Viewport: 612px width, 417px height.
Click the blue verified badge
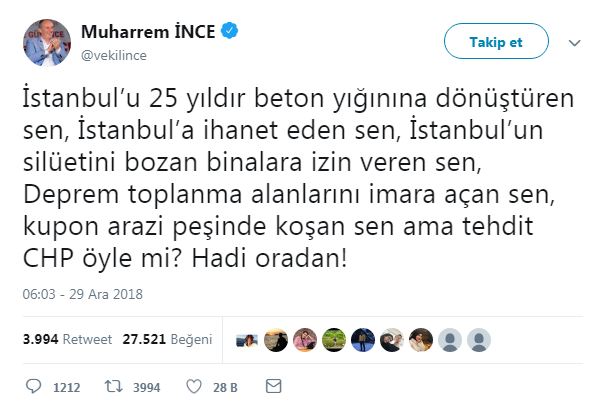click(229, 32)
